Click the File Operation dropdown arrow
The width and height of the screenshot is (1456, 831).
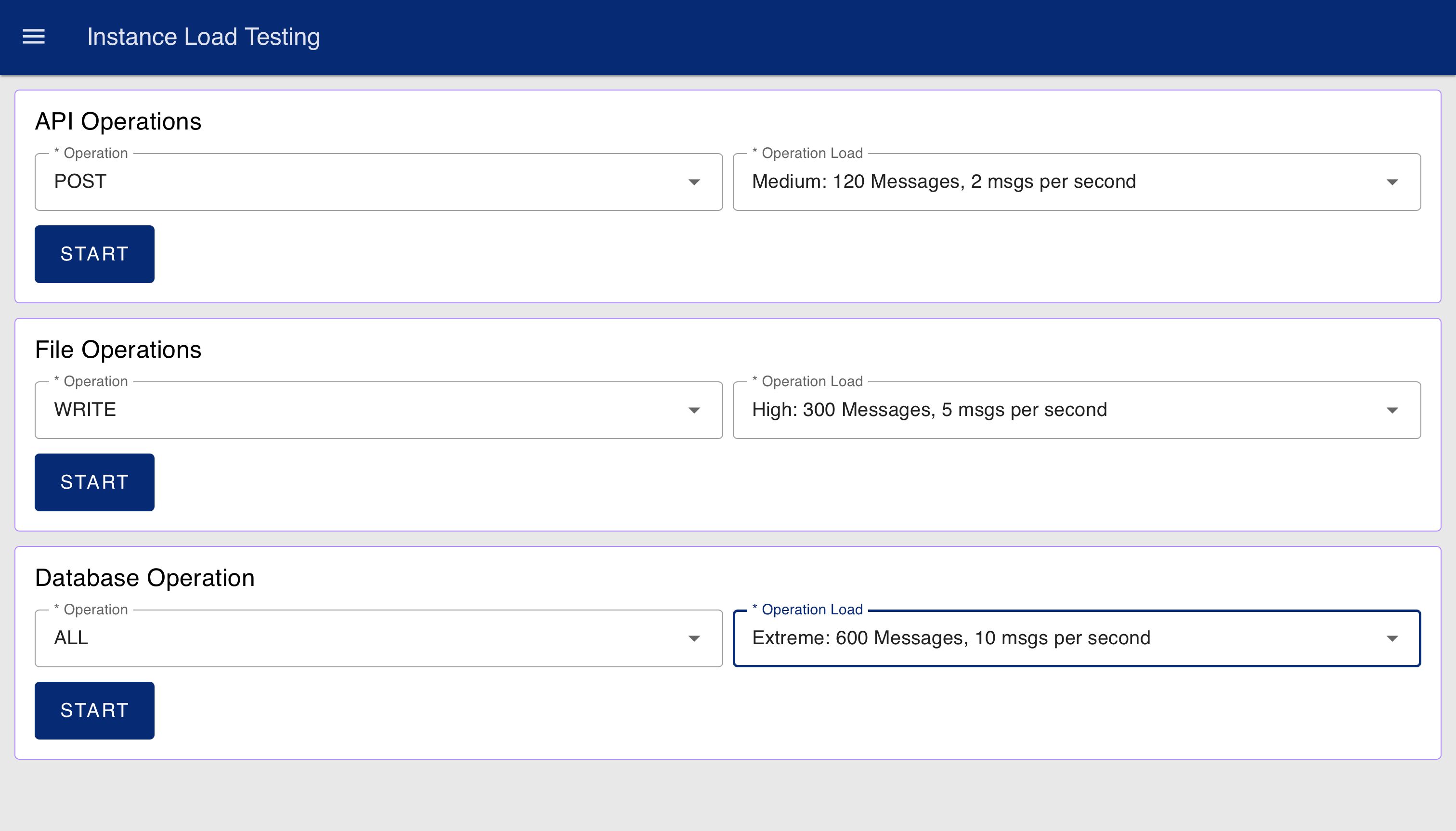(693, 410)
